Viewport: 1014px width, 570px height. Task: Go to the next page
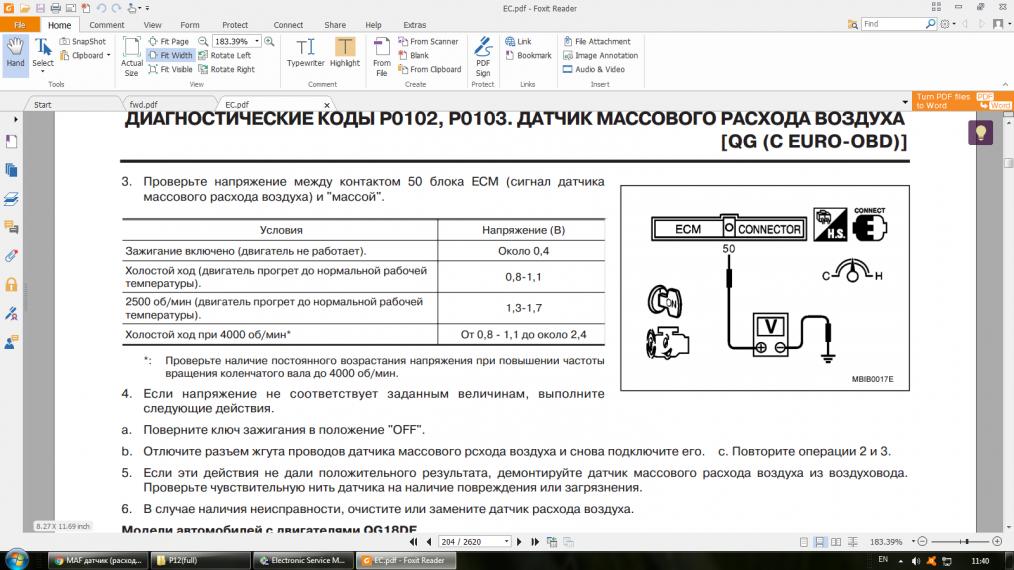[519, 542]
